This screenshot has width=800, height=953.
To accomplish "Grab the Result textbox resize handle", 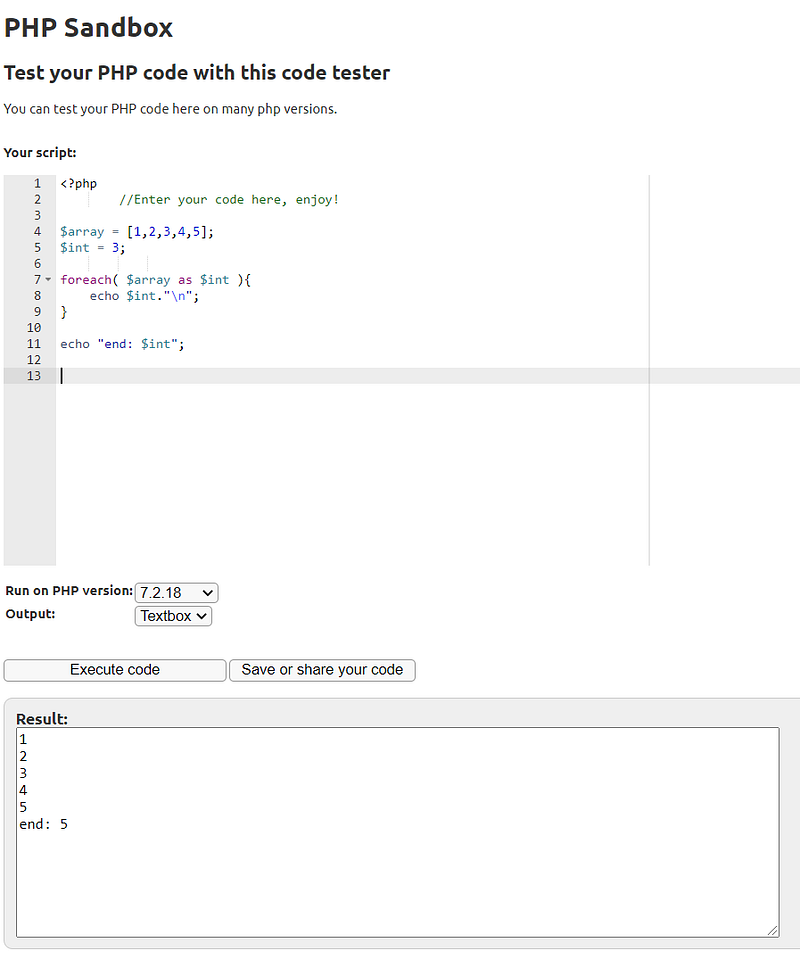I will 772,930.
